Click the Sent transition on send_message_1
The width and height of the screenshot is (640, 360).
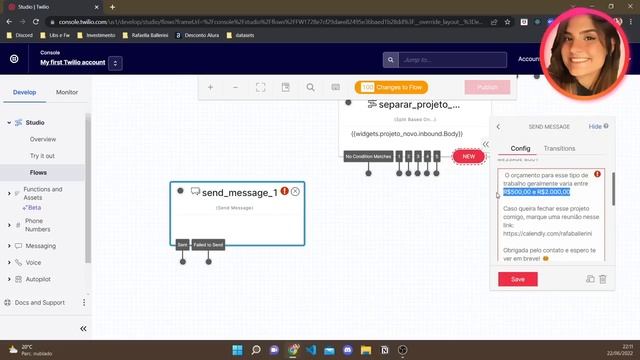[182, 245]
